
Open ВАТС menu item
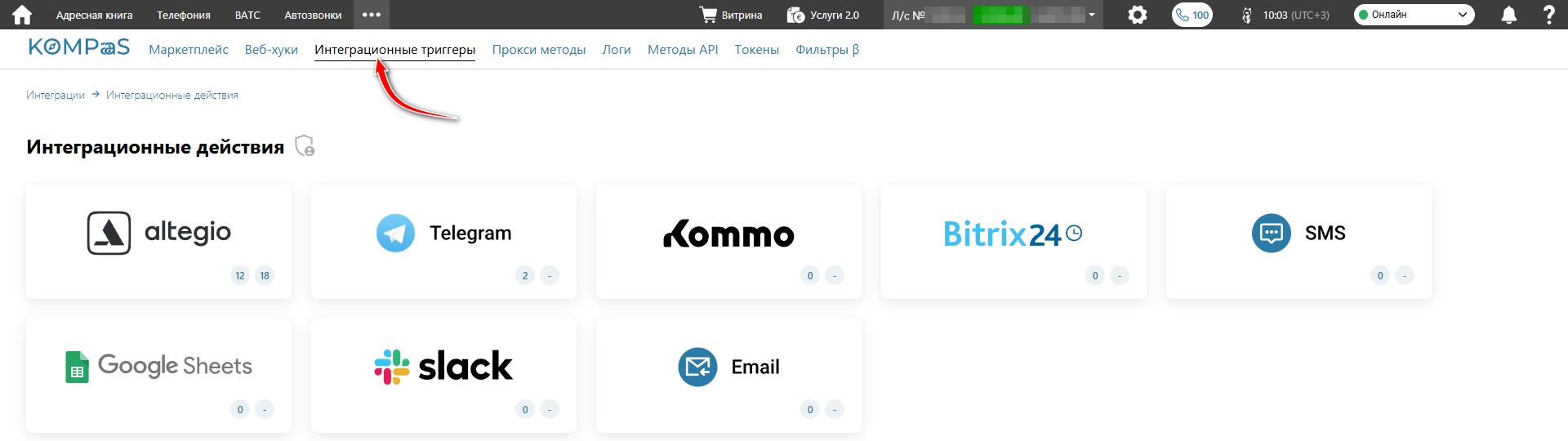click(x=247, y=15)
